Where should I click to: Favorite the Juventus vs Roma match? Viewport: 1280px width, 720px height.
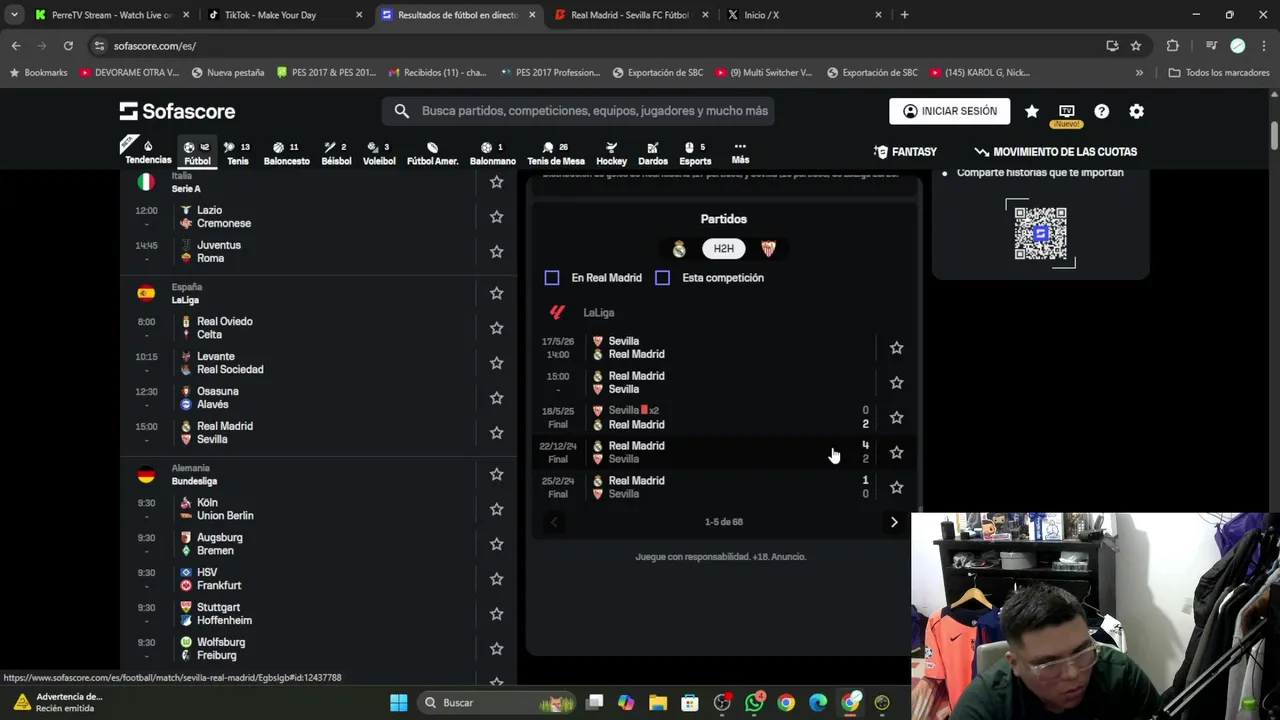click(x=496, y=252)
